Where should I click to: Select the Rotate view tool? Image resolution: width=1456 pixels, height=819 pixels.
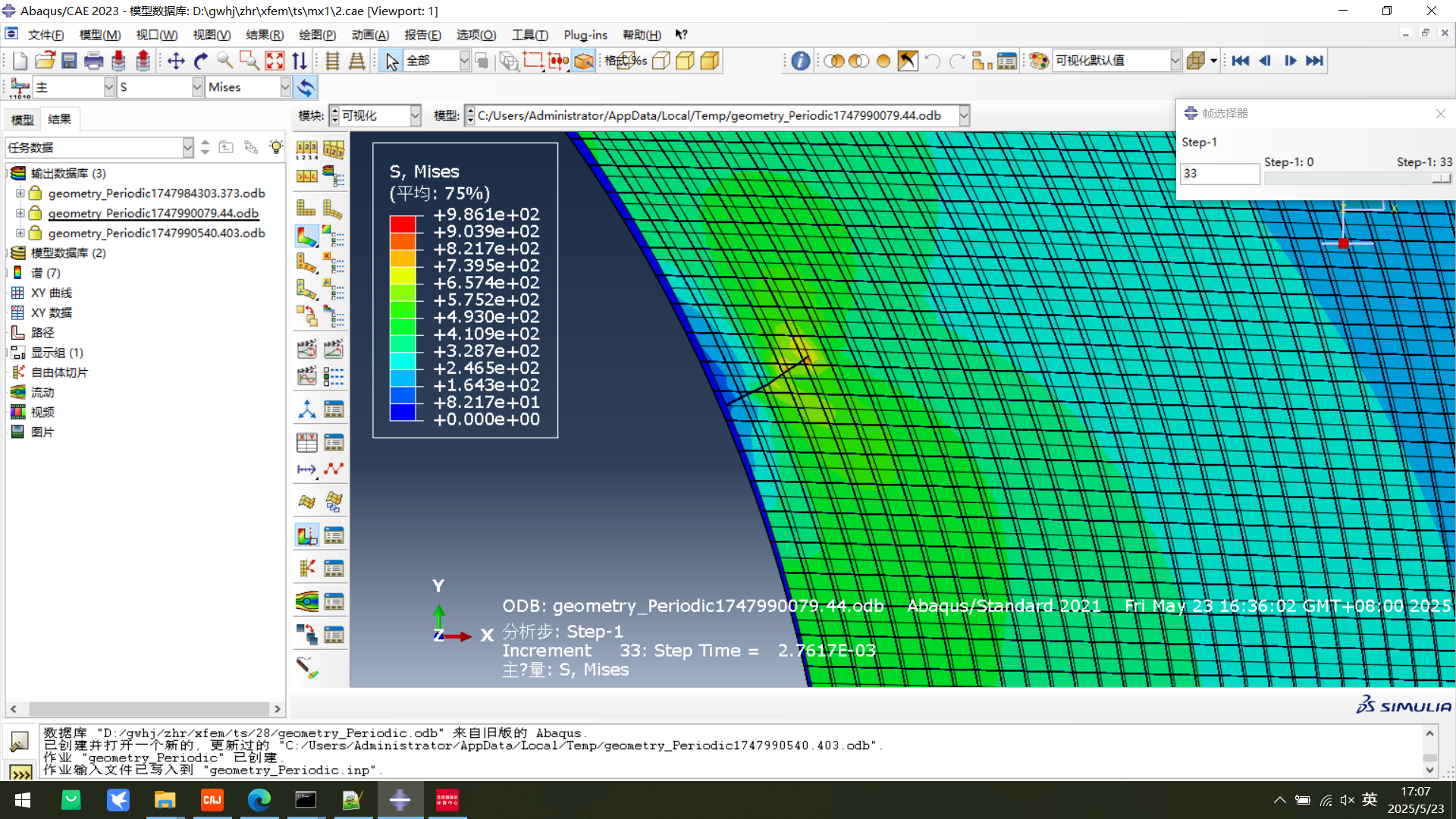[201, 61]
